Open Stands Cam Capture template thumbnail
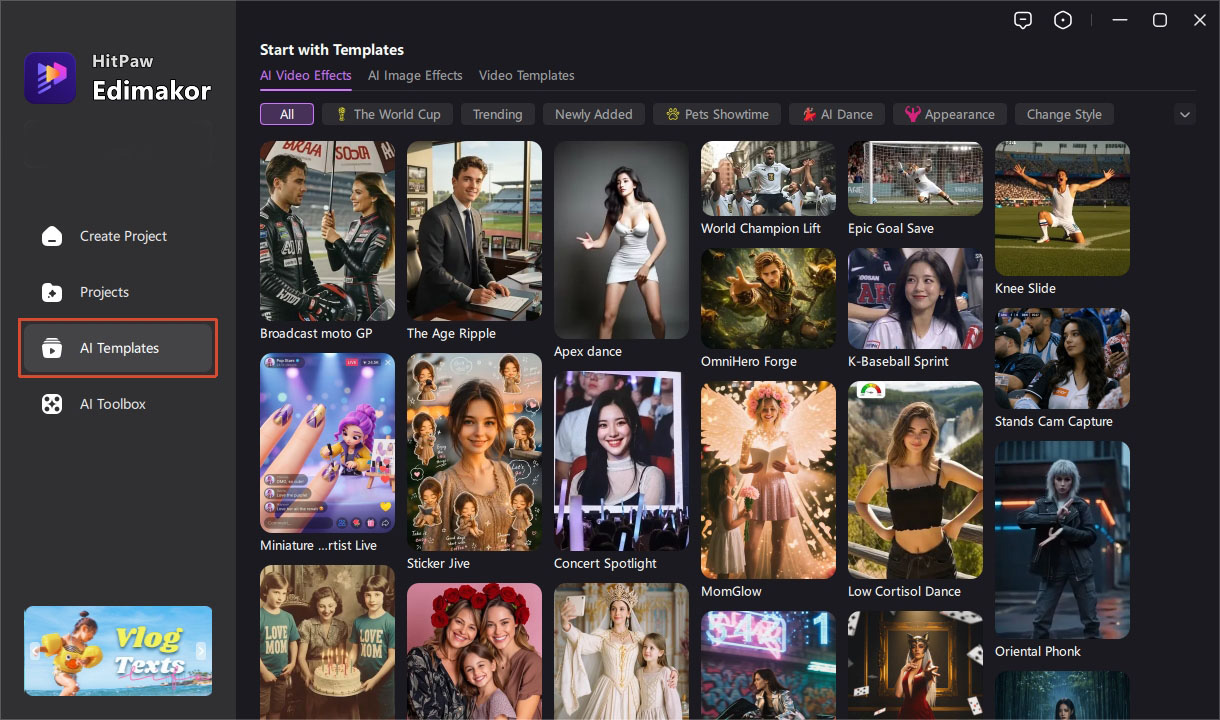This screenshot has width=1220, height=720. (1062, 358)
